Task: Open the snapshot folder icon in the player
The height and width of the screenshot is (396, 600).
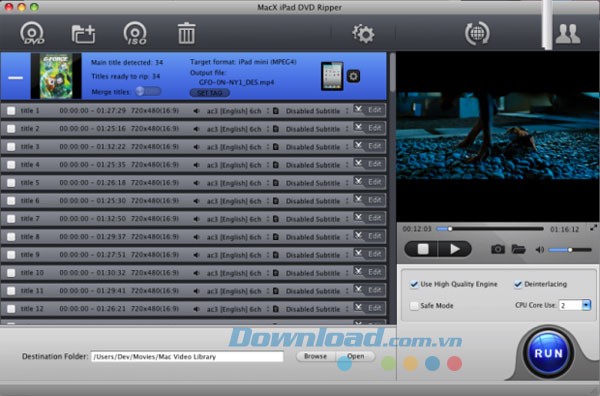Action: (x=518, y=249)
